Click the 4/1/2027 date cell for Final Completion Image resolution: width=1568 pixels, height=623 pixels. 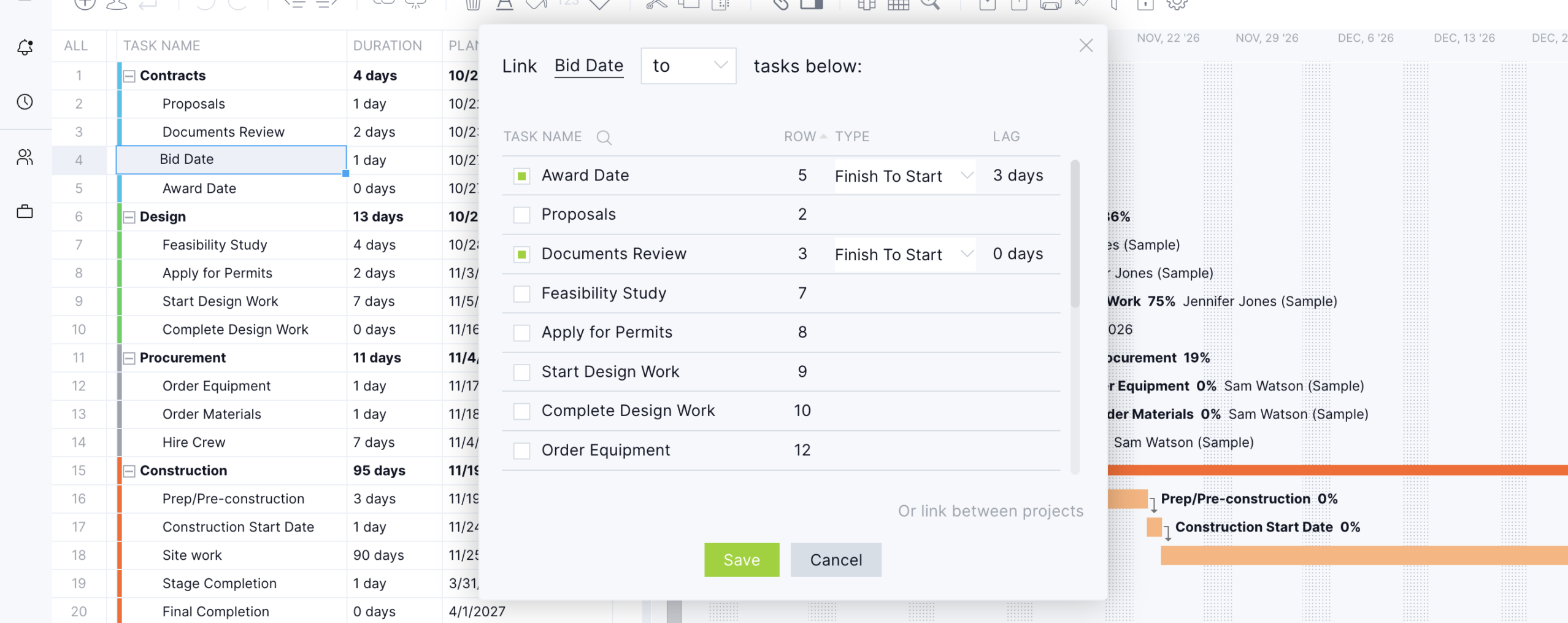coord(477,612)
